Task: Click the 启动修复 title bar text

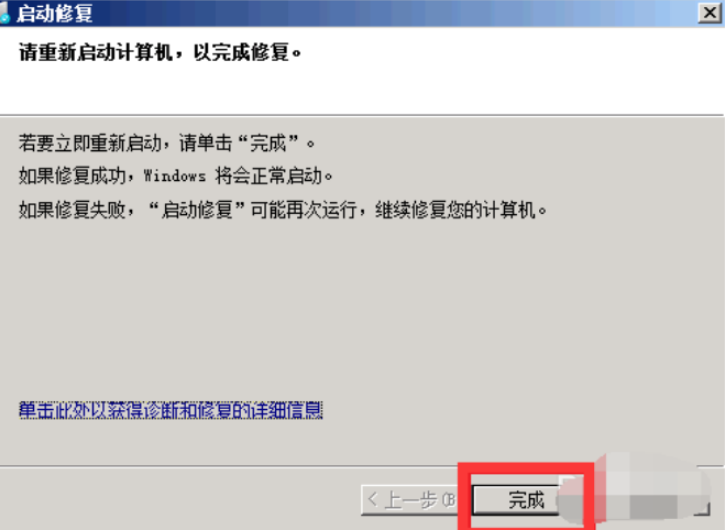Action: click(55, 13)
